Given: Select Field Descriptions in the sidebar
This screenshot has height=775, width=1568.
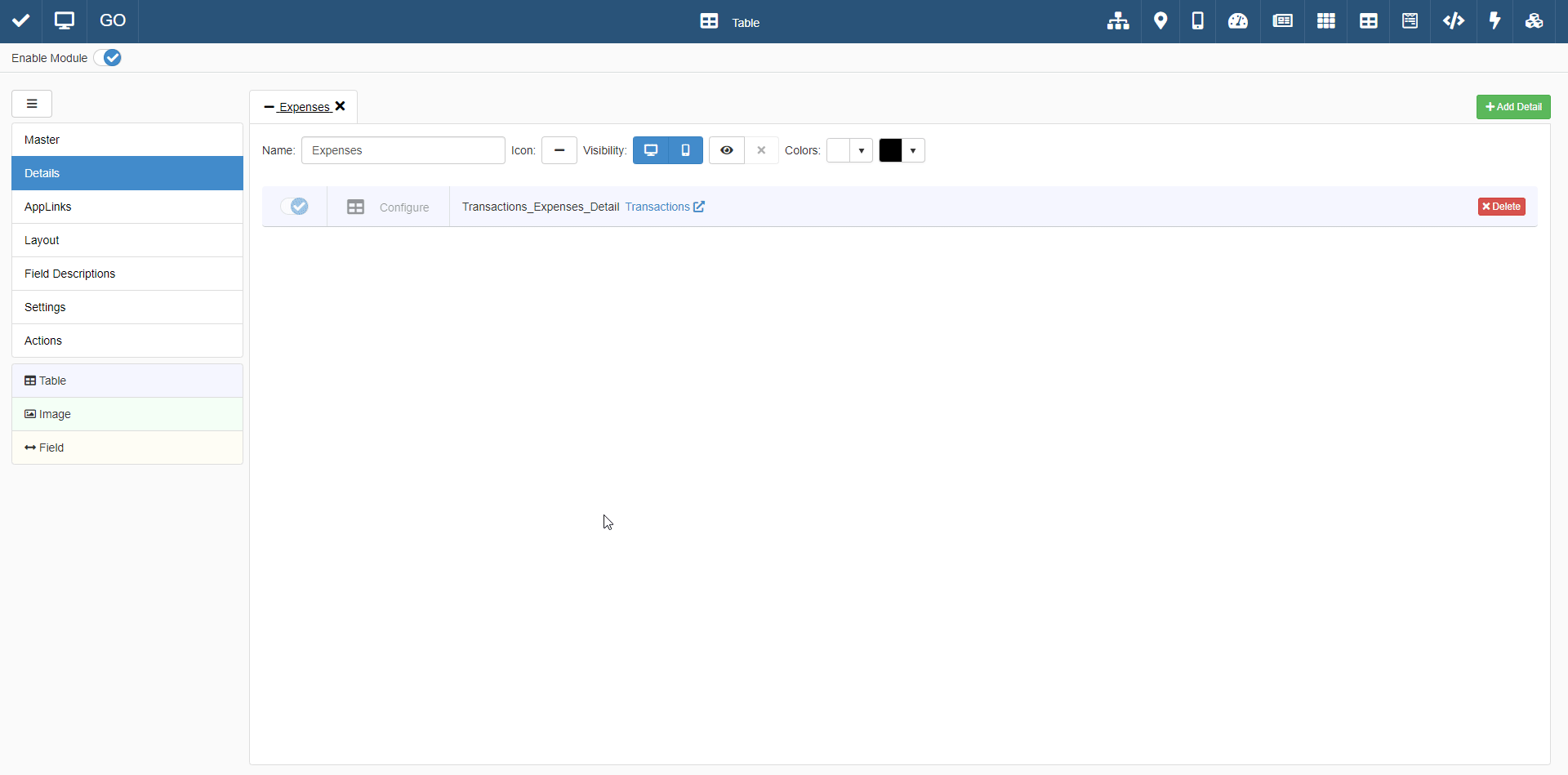Looking at the screenshot, I should (x=69, y=274).
